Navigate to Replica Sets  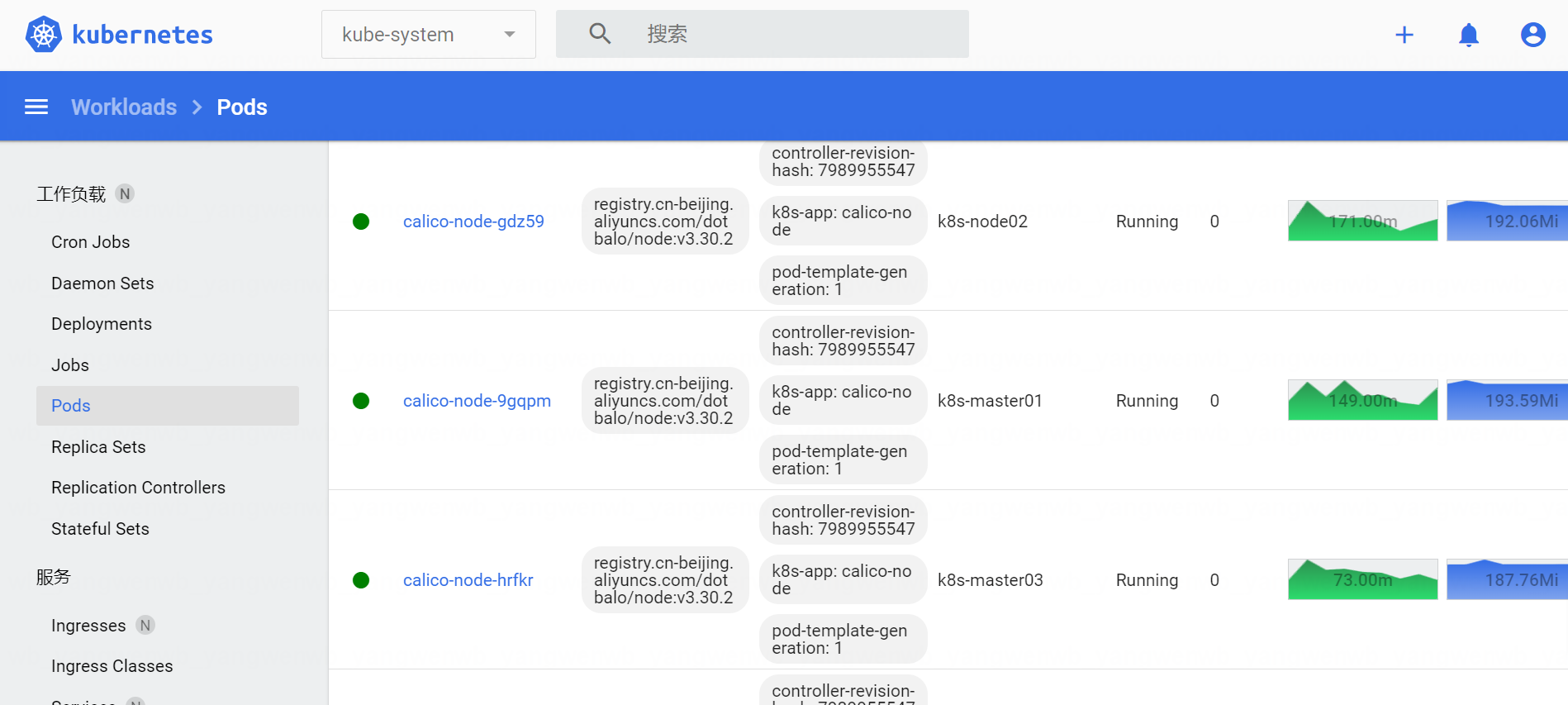pyautogui.click(x=98, y=447)
